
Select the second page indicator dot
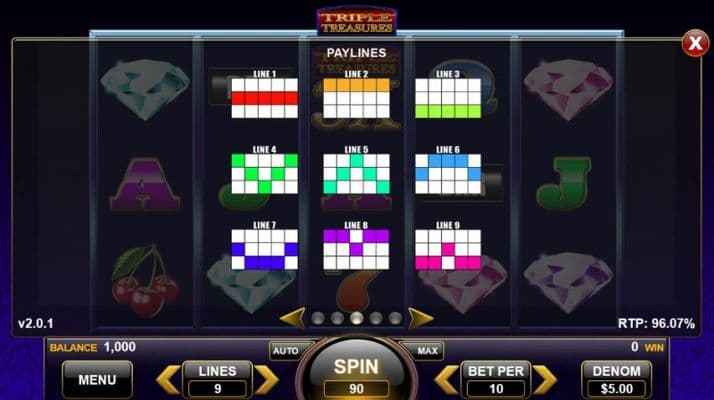(x=337, y=318)
